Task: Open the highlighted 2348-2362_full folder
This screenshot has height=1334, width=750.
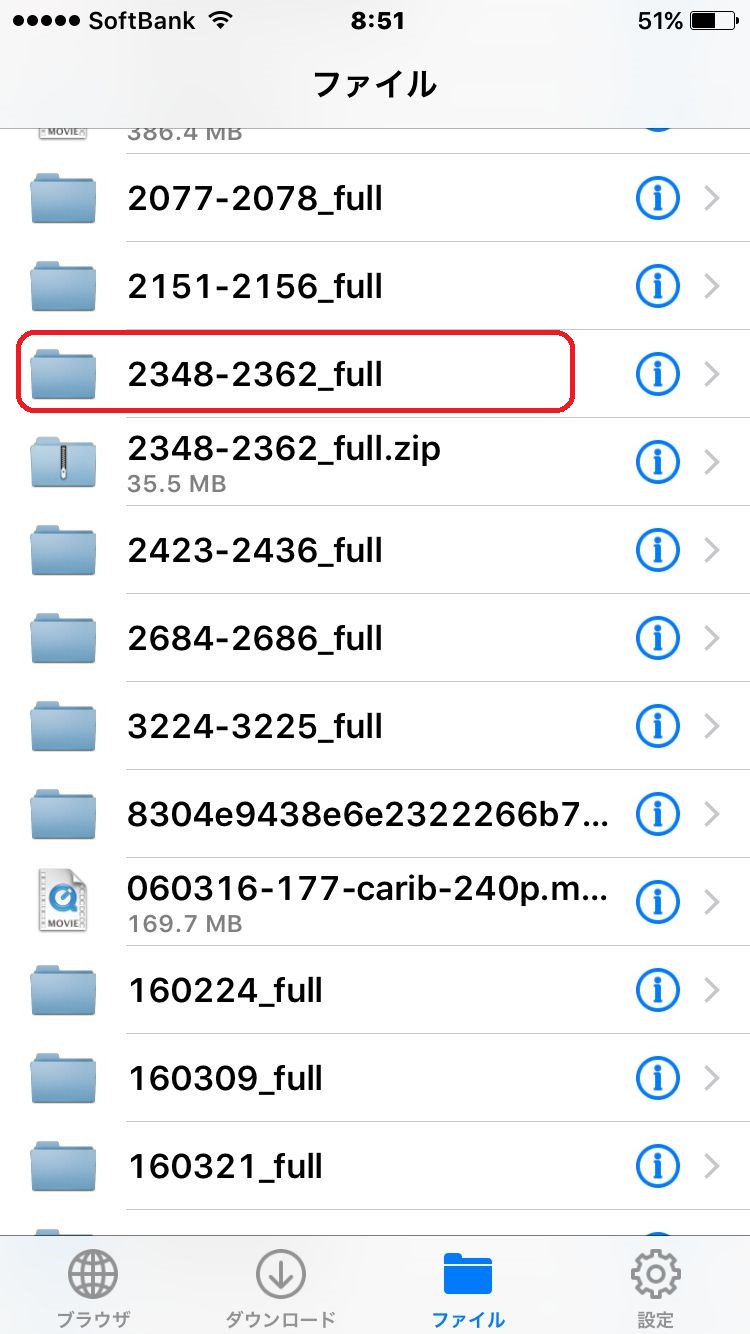Action: click(296, 374)
